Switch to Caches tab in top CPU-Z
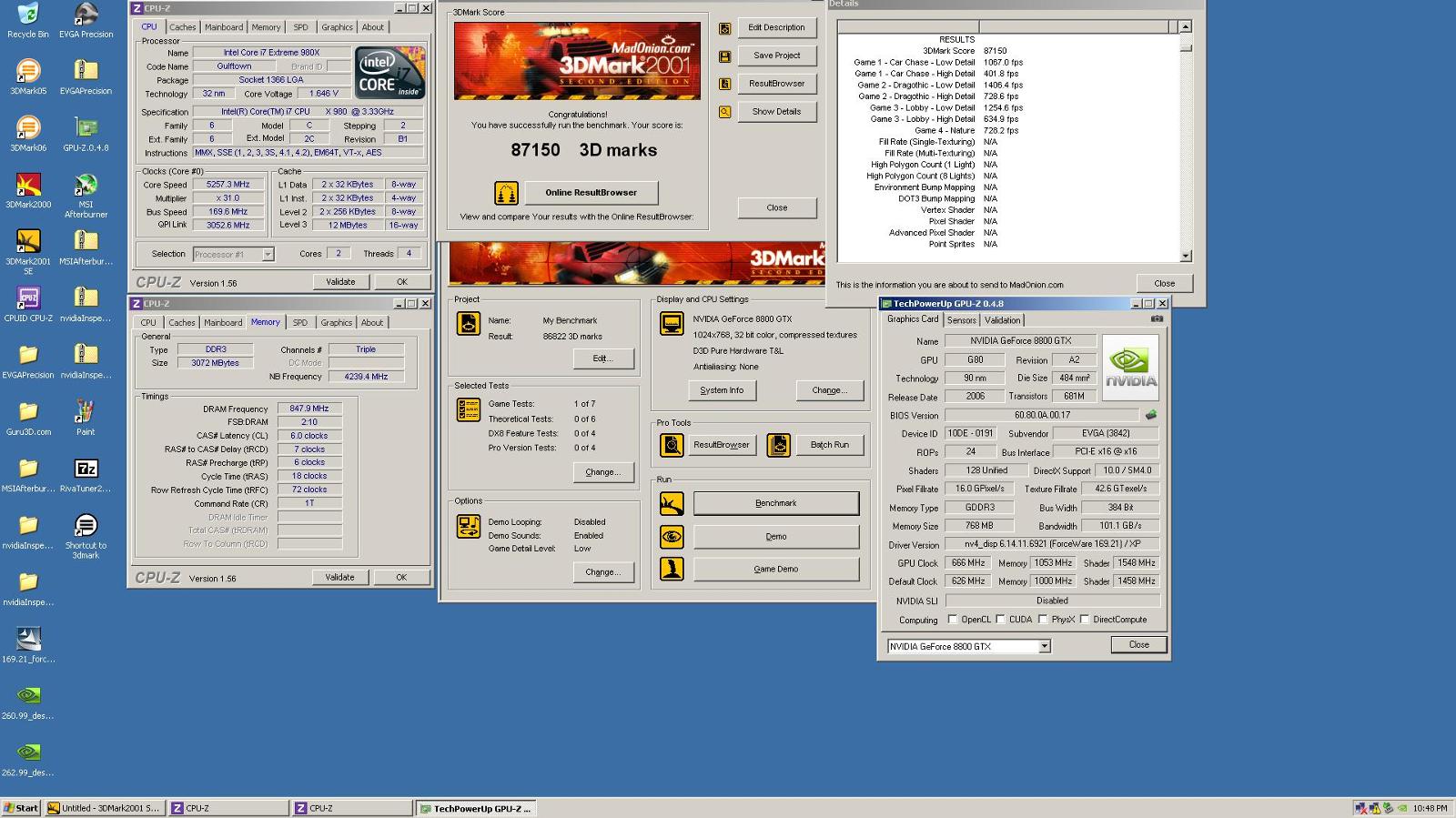The height and width of the screenshot is (818, 1456). [182, 27]
